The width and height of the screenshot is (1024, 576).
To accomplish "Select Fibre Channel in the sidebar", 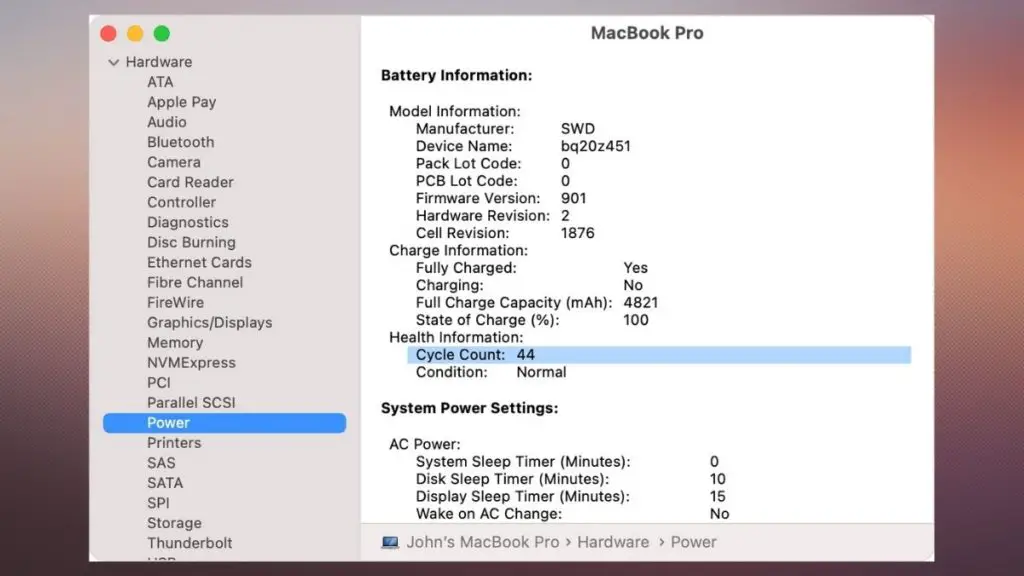I will (x=195, y=283).
